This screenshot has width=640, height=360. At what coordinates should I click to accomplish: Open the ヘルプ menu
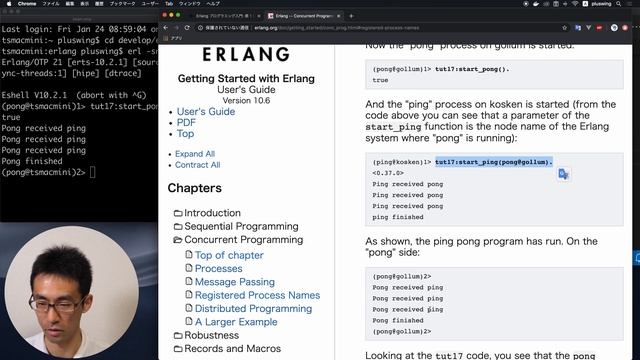click(213, 4)
